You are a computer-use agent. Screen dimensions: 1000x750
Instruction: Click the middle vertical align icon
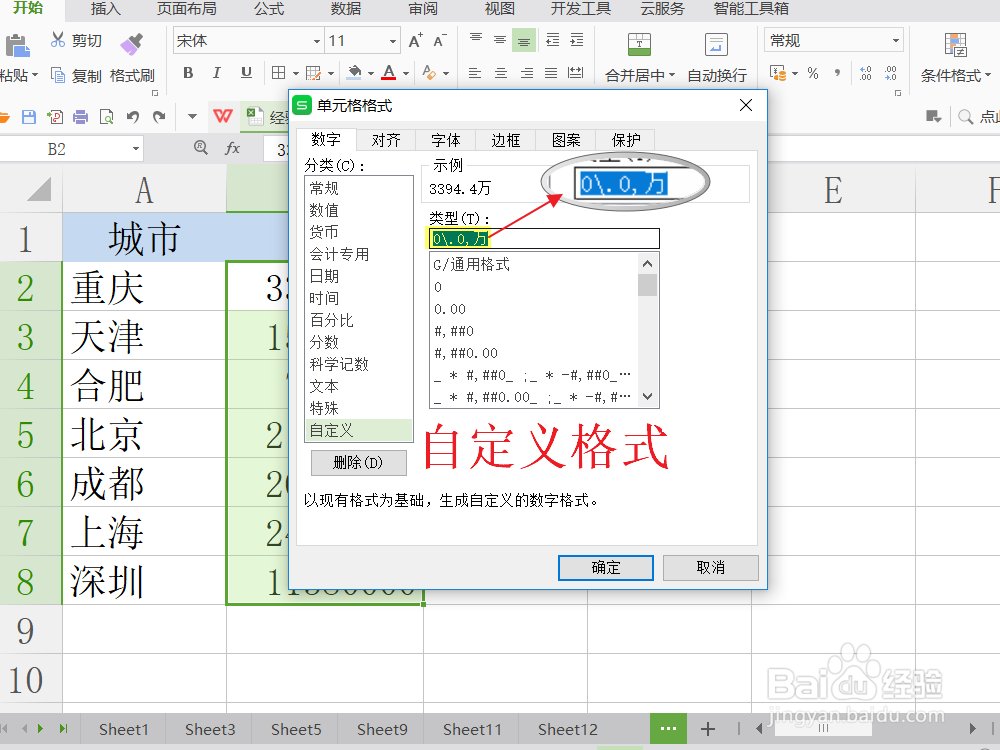[x=500, y=40]
